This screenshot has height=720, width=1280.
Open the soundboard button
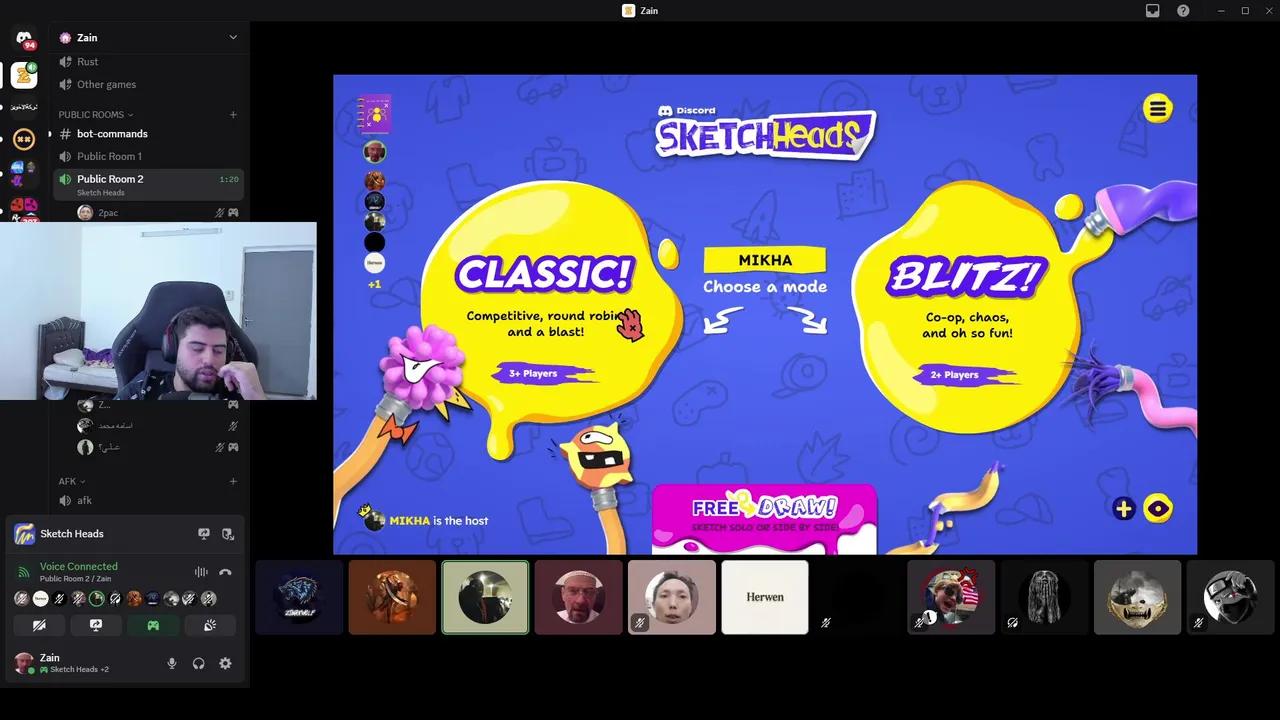click(x=210, y=625)
